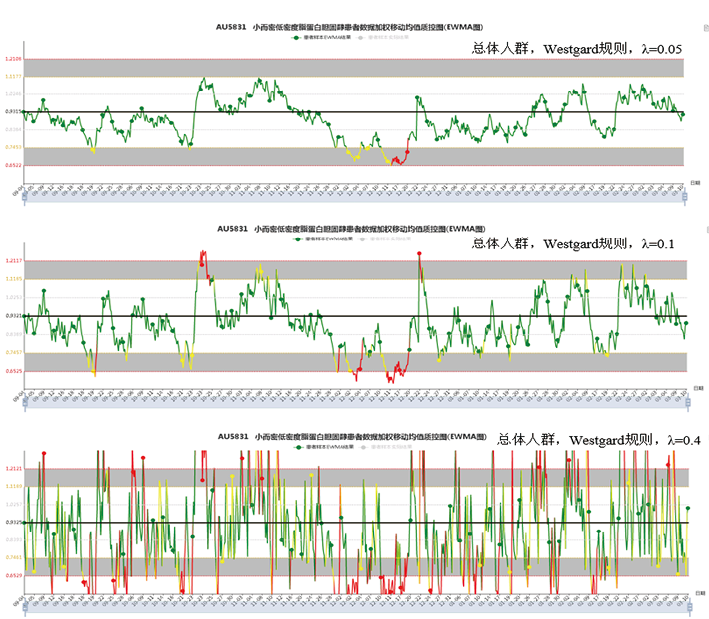Grab right zoom handle of λ=0.4 chart slider
The width and height of the screenshot is (709, 619).
(689, 608)
